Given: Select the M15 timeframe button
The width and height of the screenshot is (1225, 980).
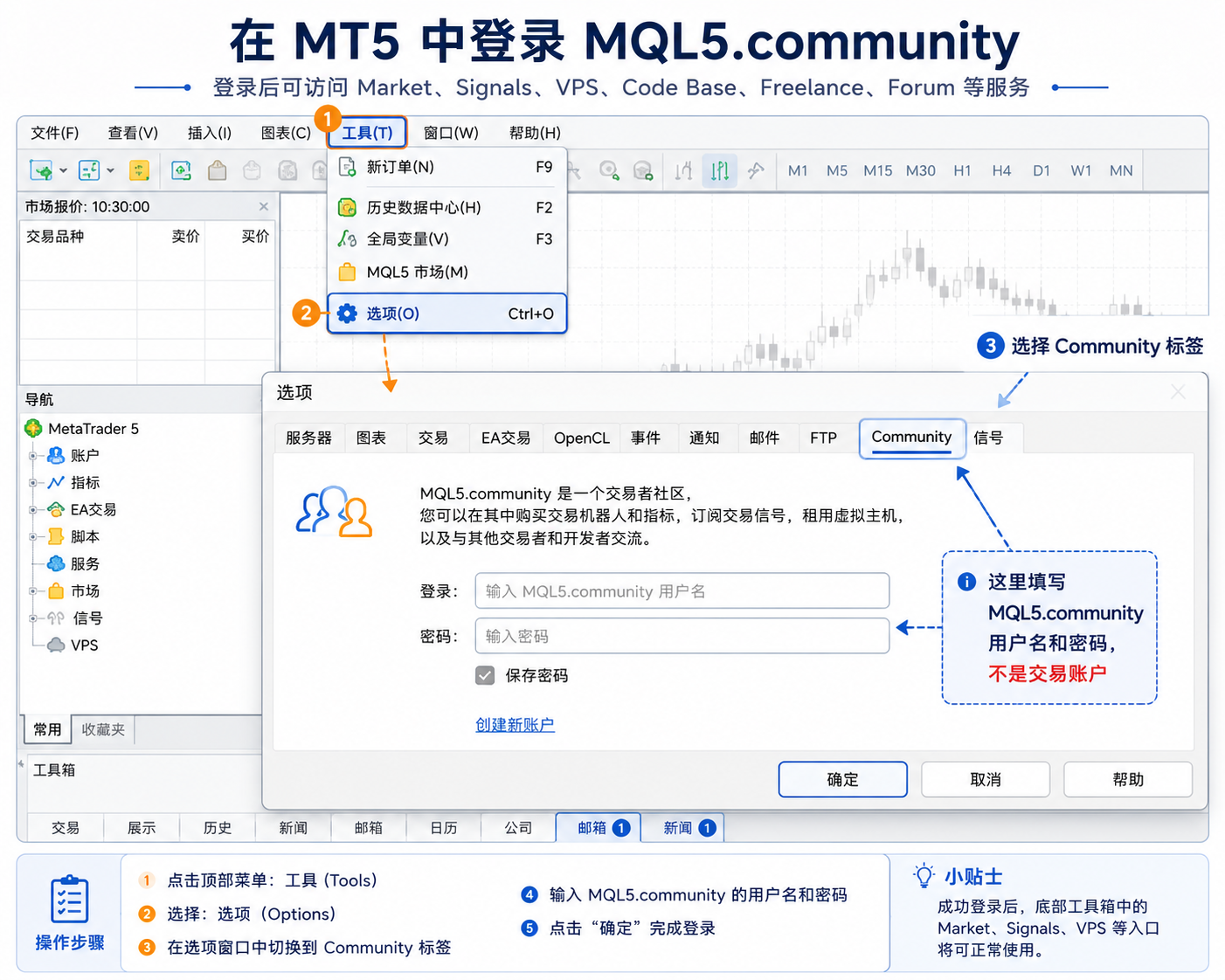Looking at the screenshot, I should click(878, 170).
